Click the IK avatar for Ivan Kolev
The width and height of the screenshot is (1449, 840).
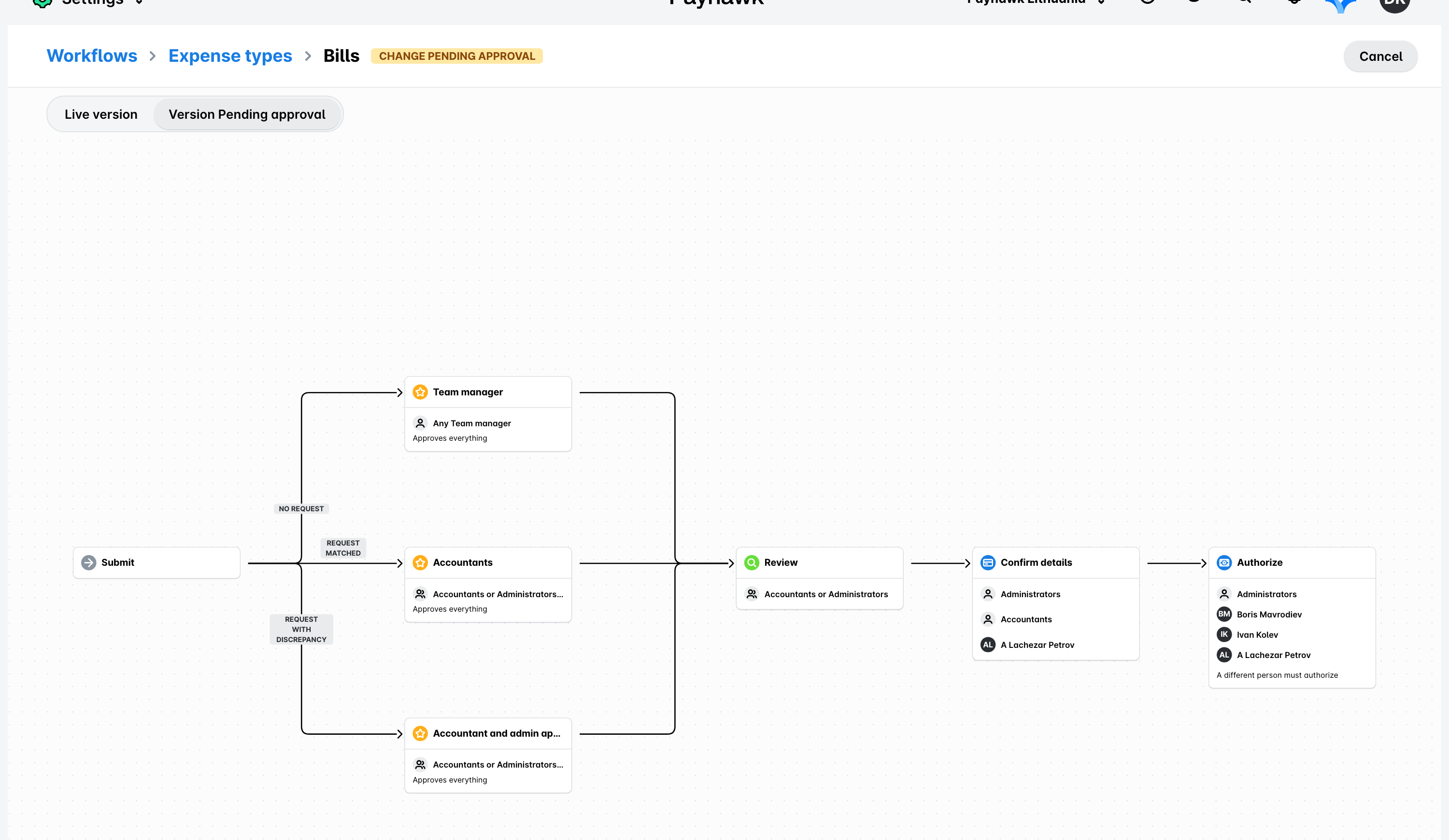pos(1224,634)
